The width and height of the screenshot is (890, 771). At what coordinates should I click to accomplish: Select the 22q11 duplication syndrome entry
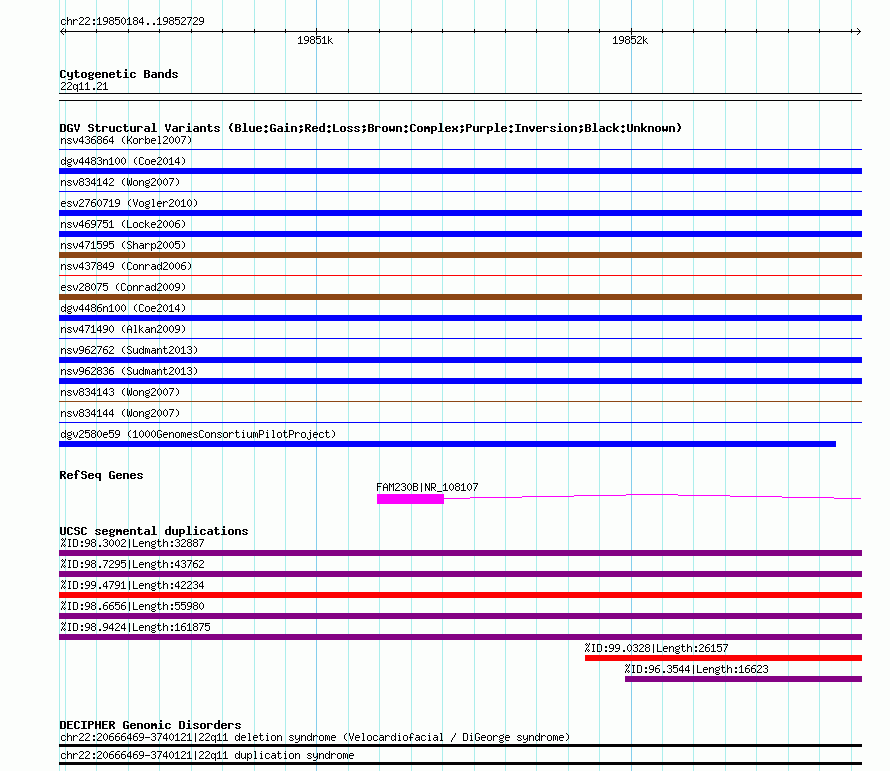pos(207,756)
